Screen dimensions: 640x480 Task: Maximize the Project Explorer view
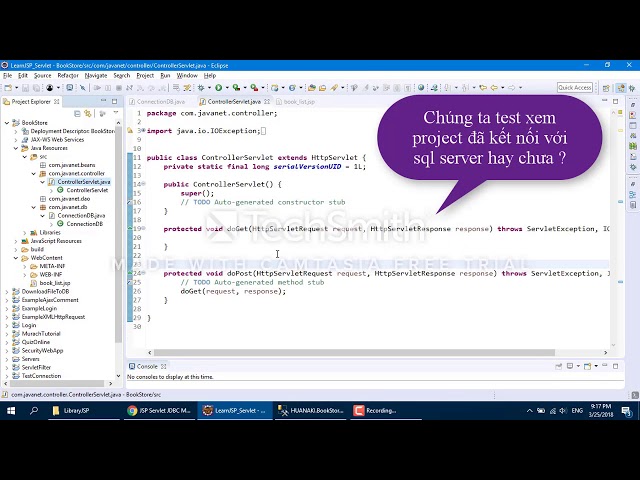(x=114, y=101)
